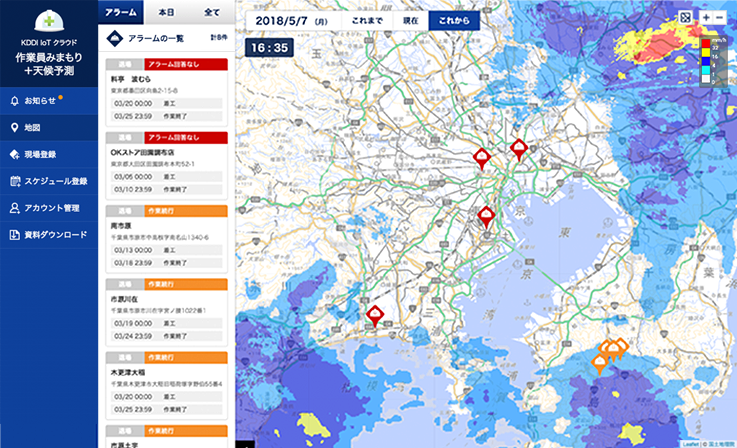Click the red 32 mm/h legend swatch
Viewport: 737px width, 448px height.
coord(706,43)
